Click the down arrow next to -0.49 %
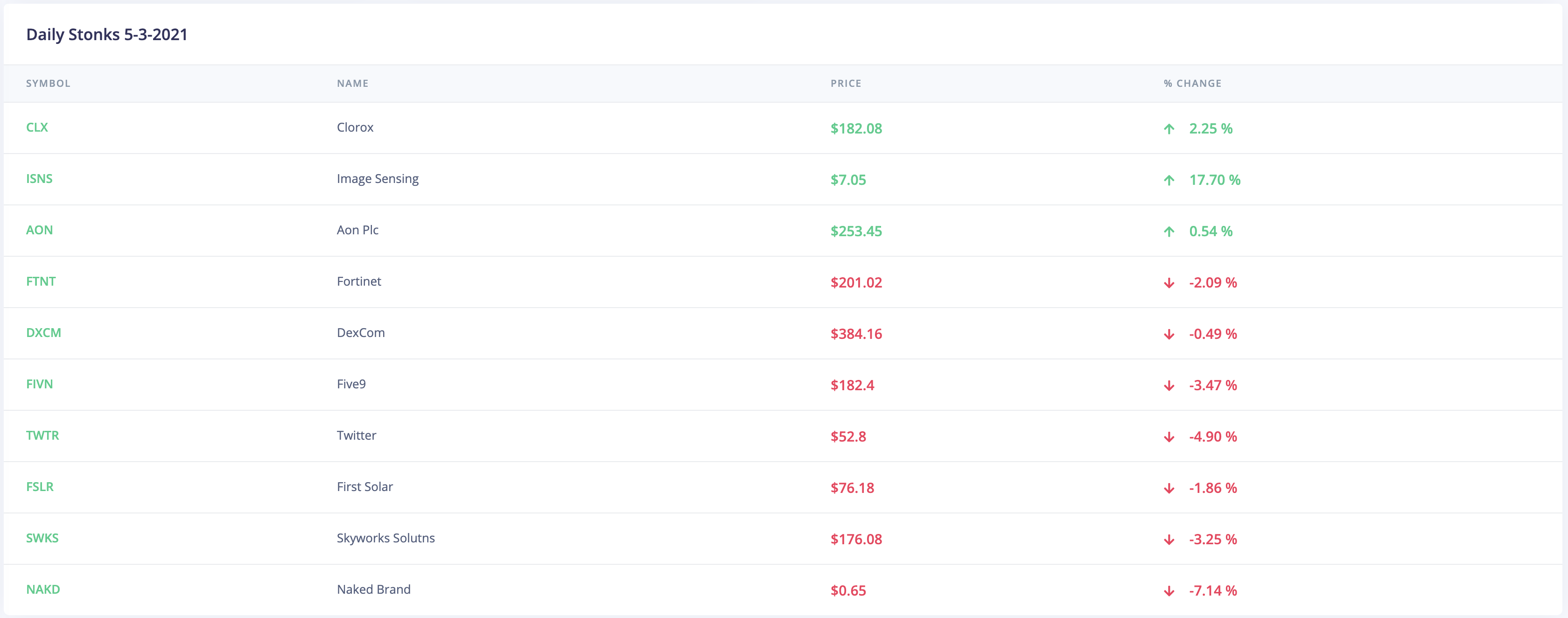This screenshot has height=618, width=1568. pos(1169,334)
